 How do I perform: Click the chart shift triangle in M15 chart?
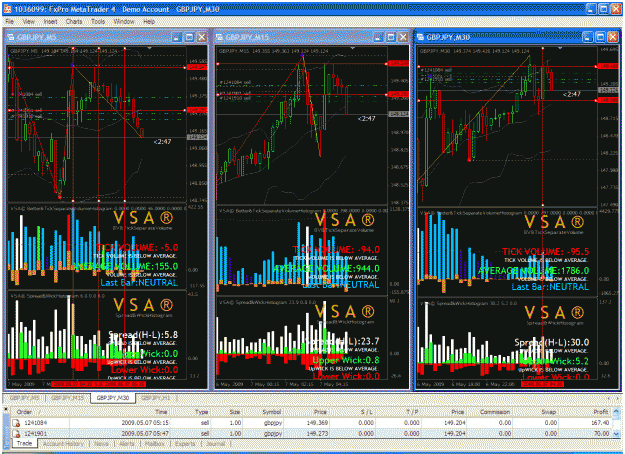(352, 48)
